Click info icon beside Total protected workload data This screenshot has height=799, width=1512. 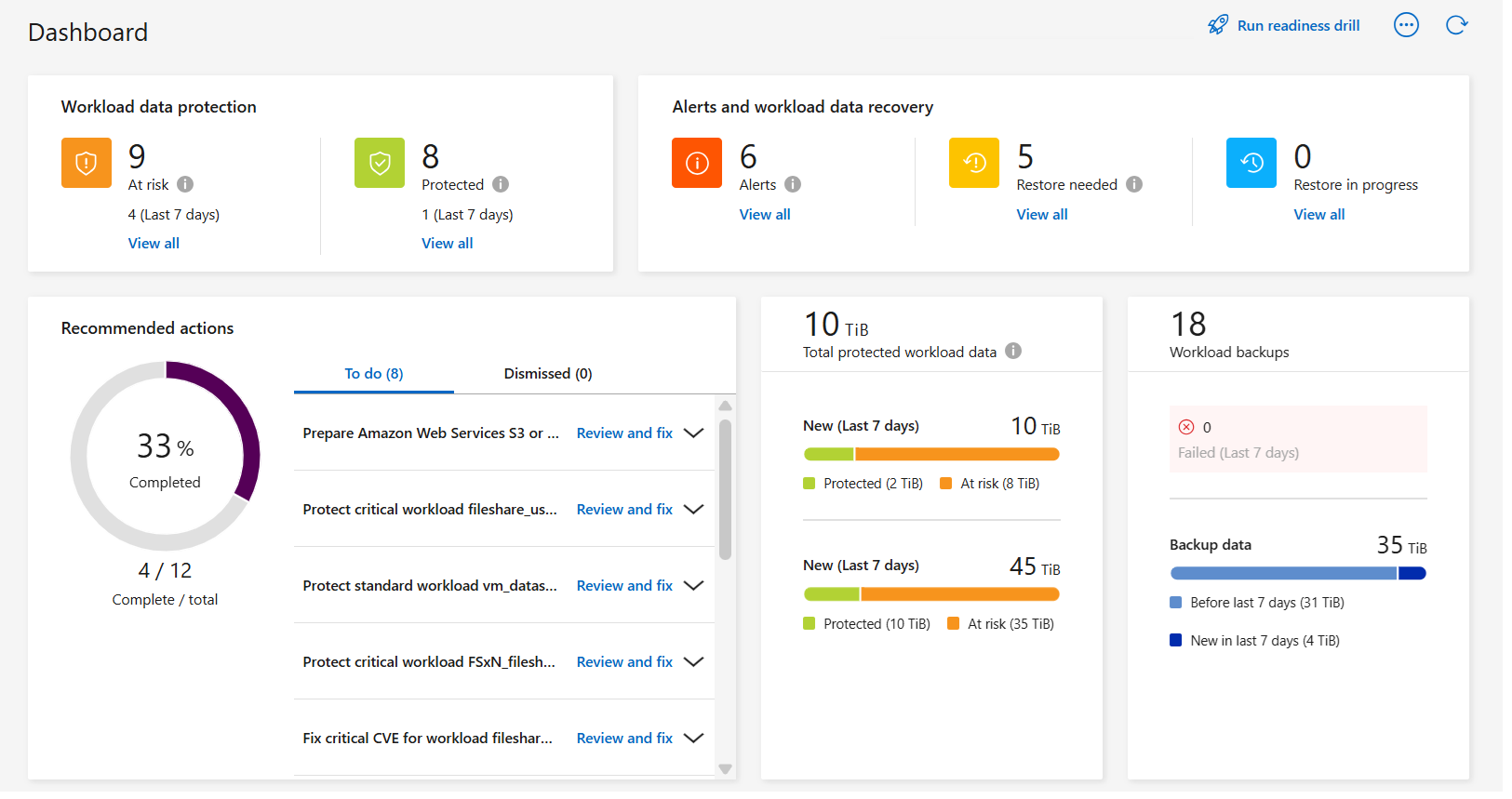pyautogui.click(x=1013, y=351)
